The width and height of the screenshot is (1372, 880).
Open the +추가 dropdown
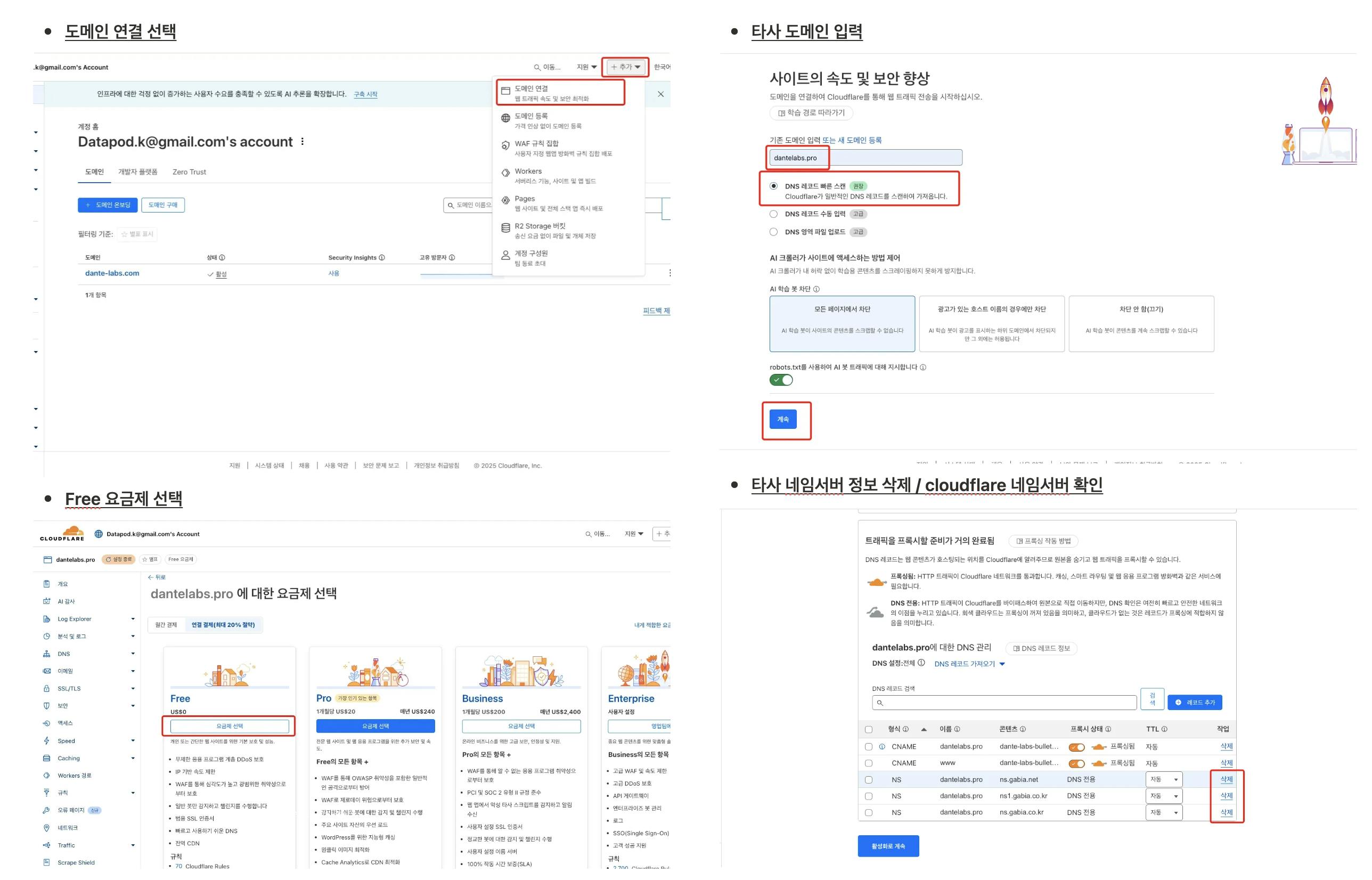tap(625, 67)
